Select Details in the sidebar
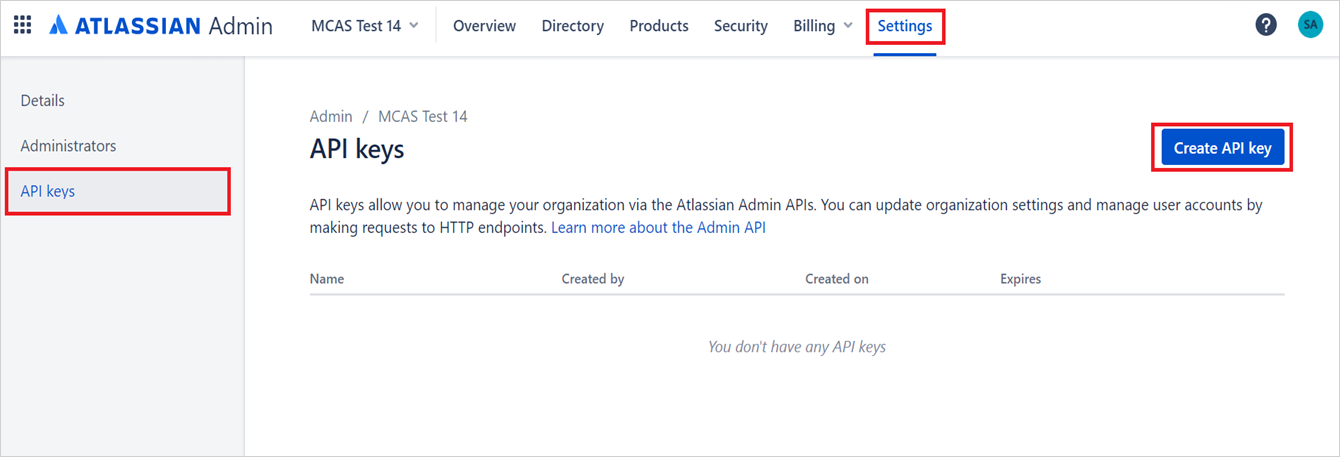The image size is (1340, 457). [x=43, y=101]
